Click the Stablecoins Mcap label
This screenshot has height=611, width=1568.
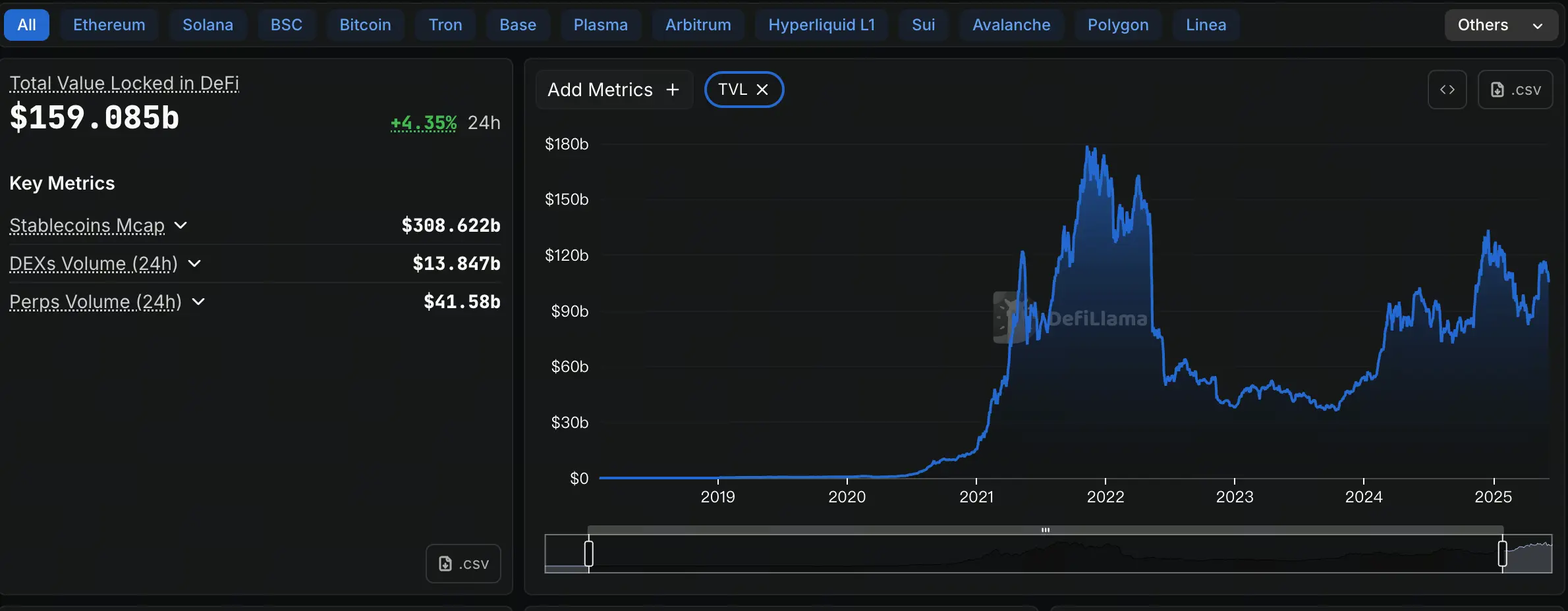87,225
